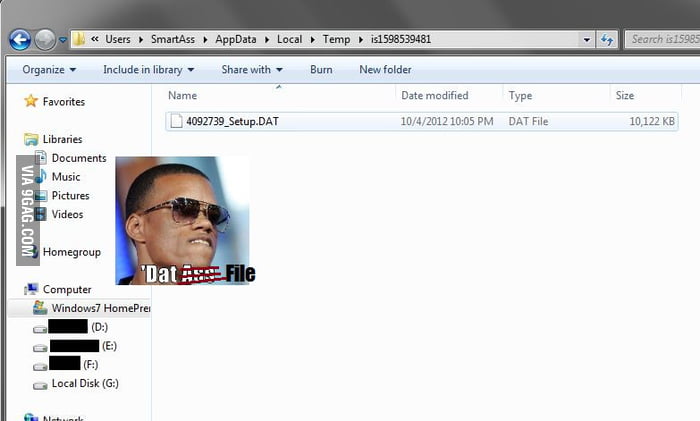This screenshot has width=700, height=421.
Task: Open Include in library menu
Action: pyautogui.click(x=148, y=70)
